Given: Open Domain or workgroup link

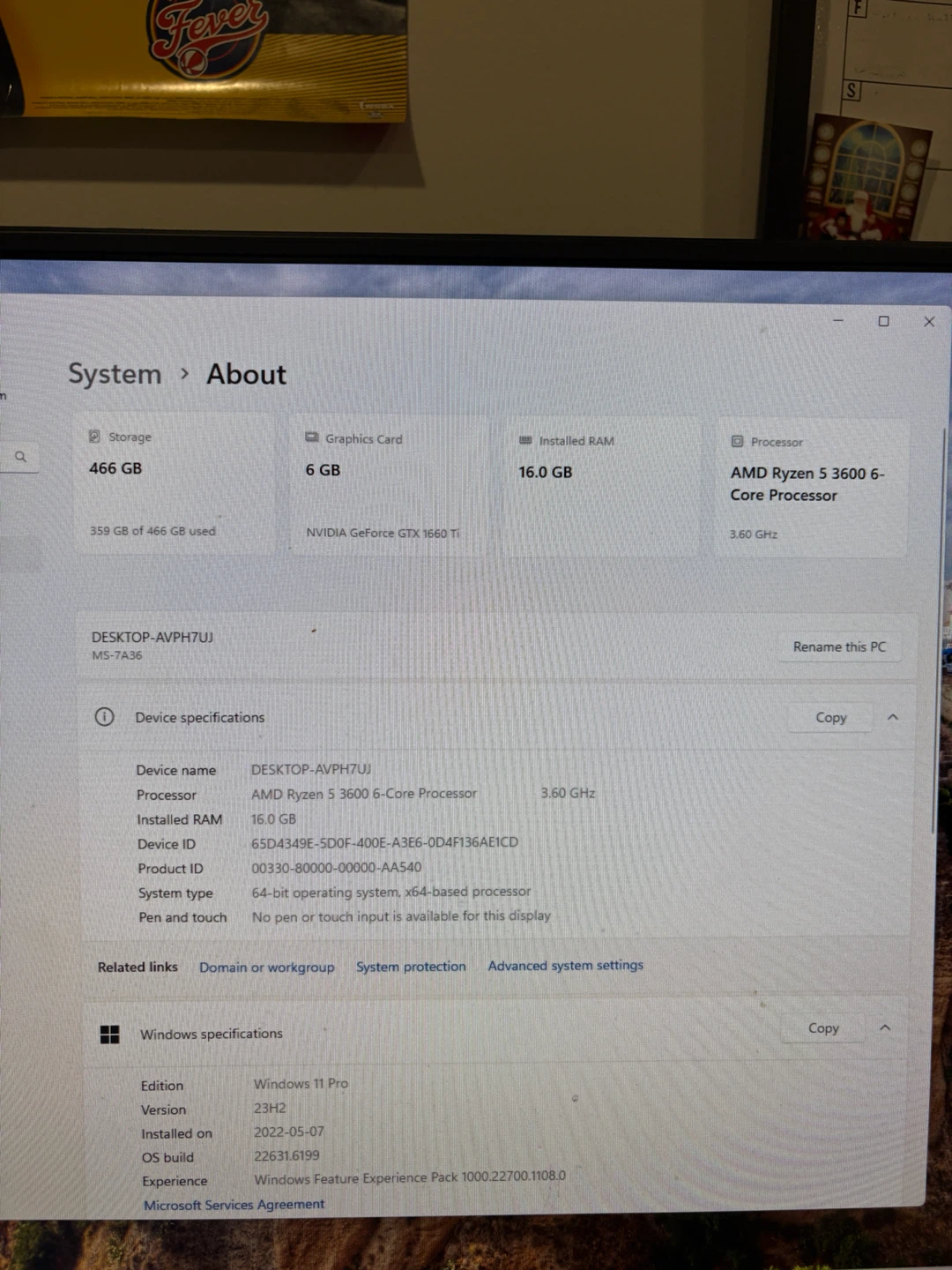Looking at the screenshot, I should coord(266,967).
